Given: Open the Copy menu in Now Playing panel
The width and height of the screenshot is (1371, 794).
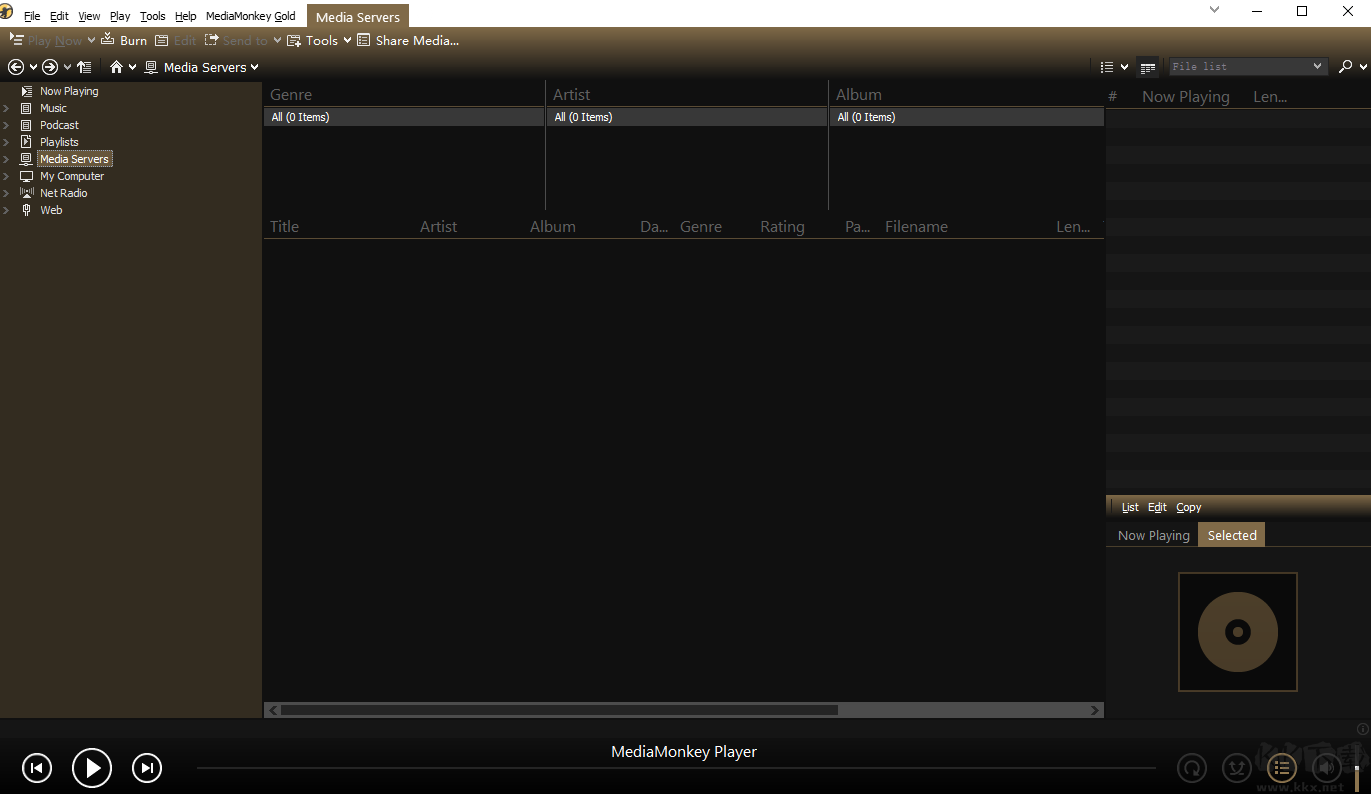Looking at the screenshot, I should (1189, 507).
